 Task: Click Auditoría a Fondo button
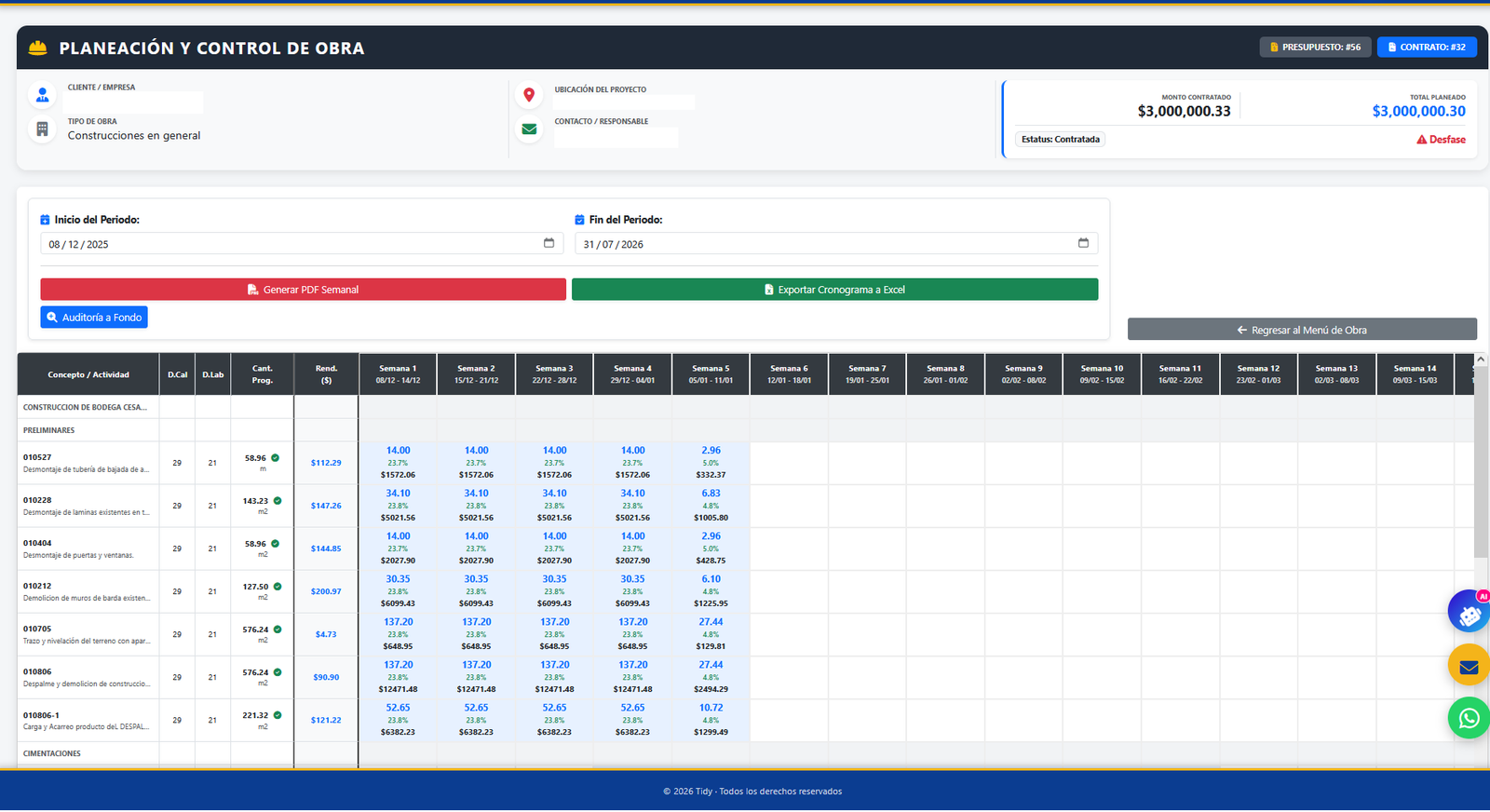point(94,318)
